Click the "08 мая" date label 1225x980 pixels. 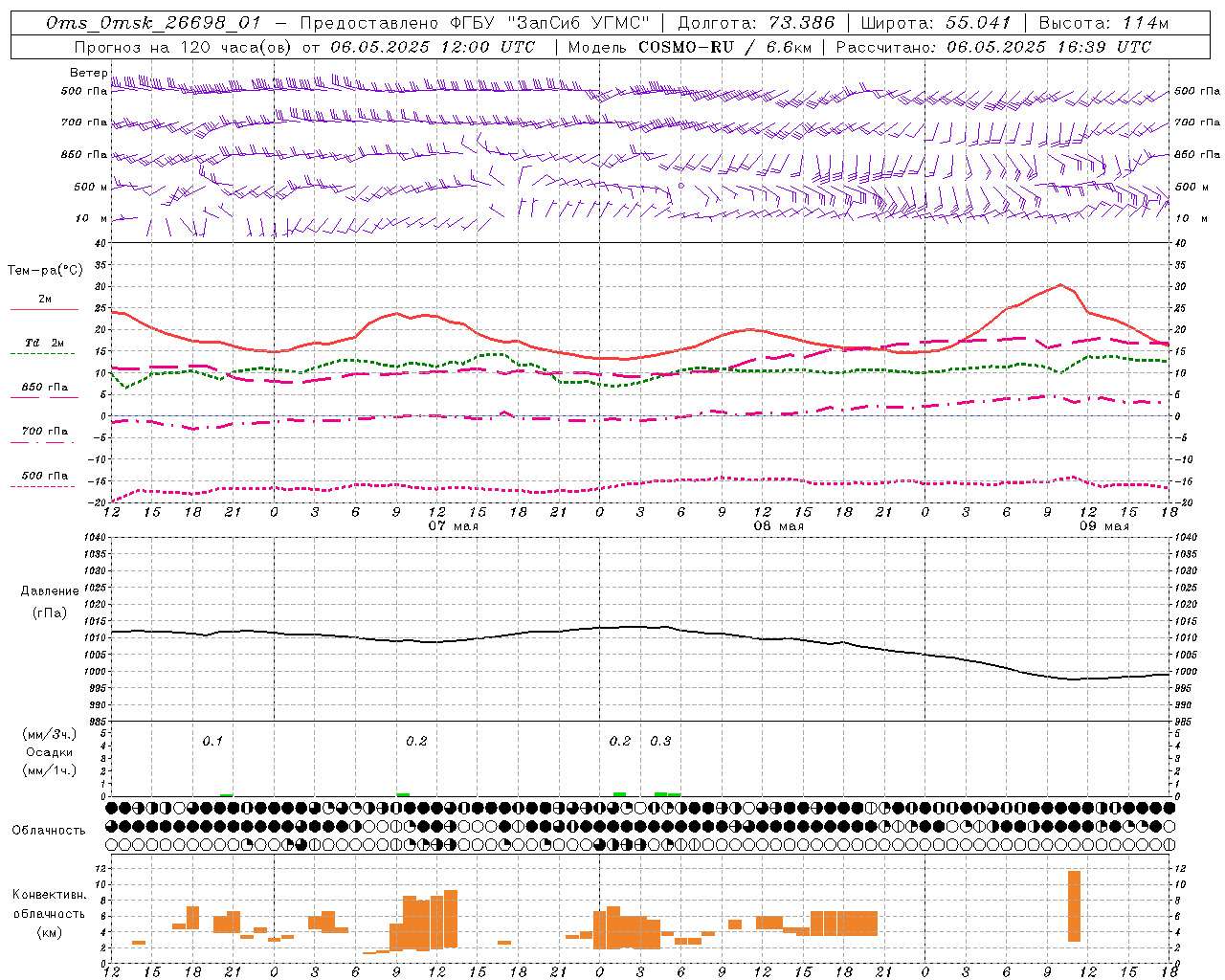[x=778, y=526]
